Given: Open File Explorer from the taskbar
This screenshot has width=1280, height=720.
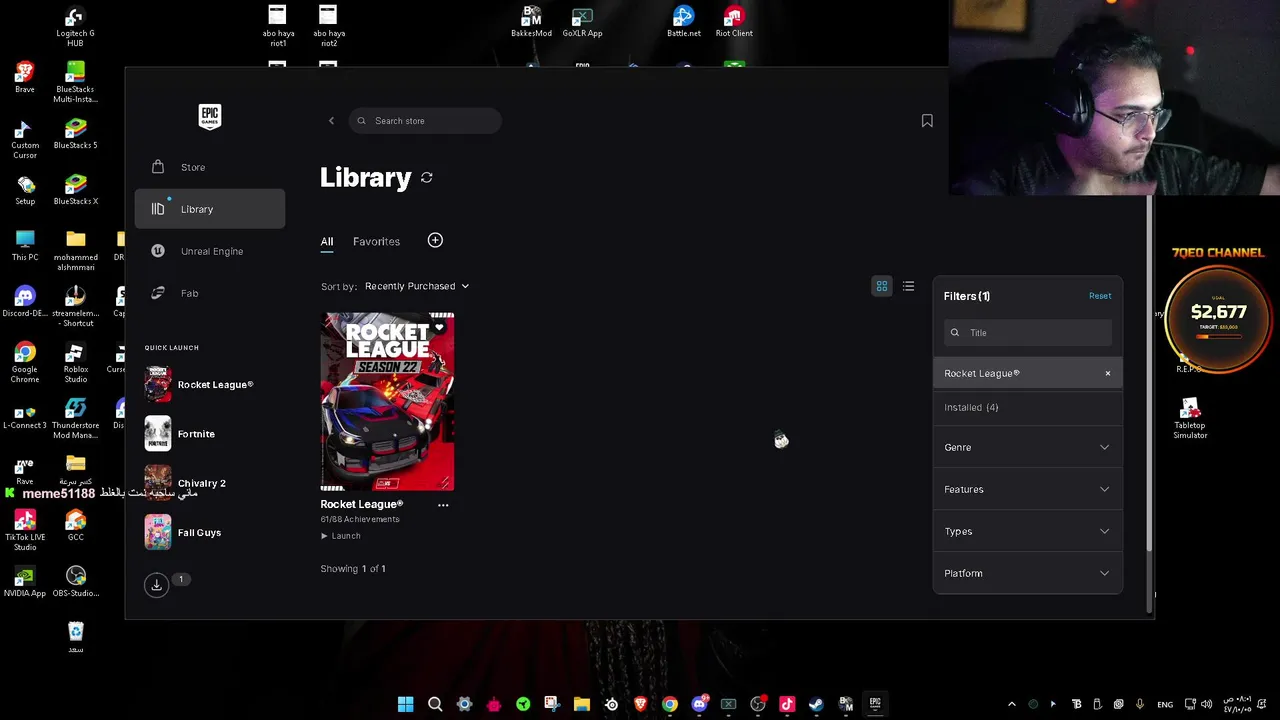Looking at the screenshot, I should [582, 704].
